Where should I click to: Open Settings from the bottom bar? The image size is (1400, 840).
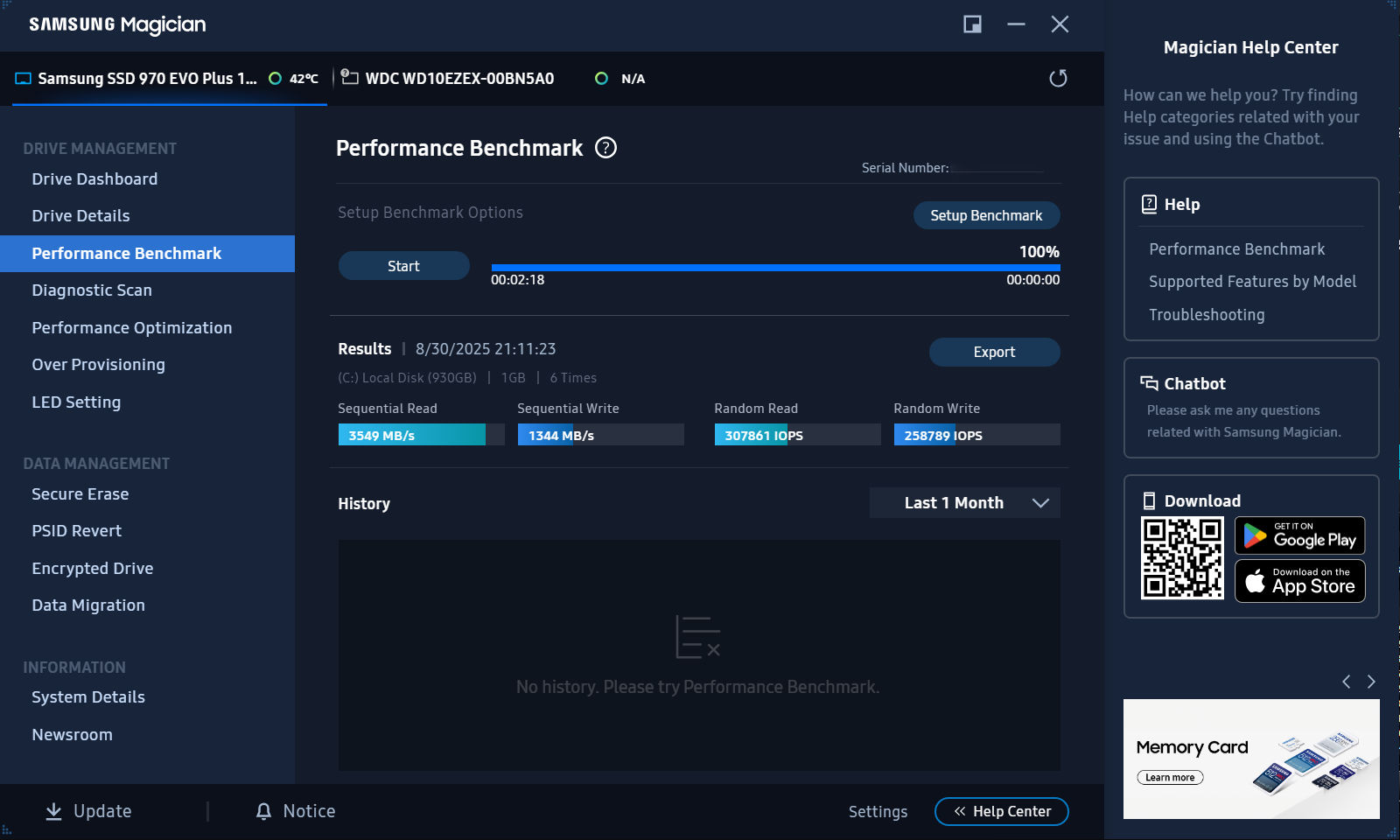click(878, 812)
